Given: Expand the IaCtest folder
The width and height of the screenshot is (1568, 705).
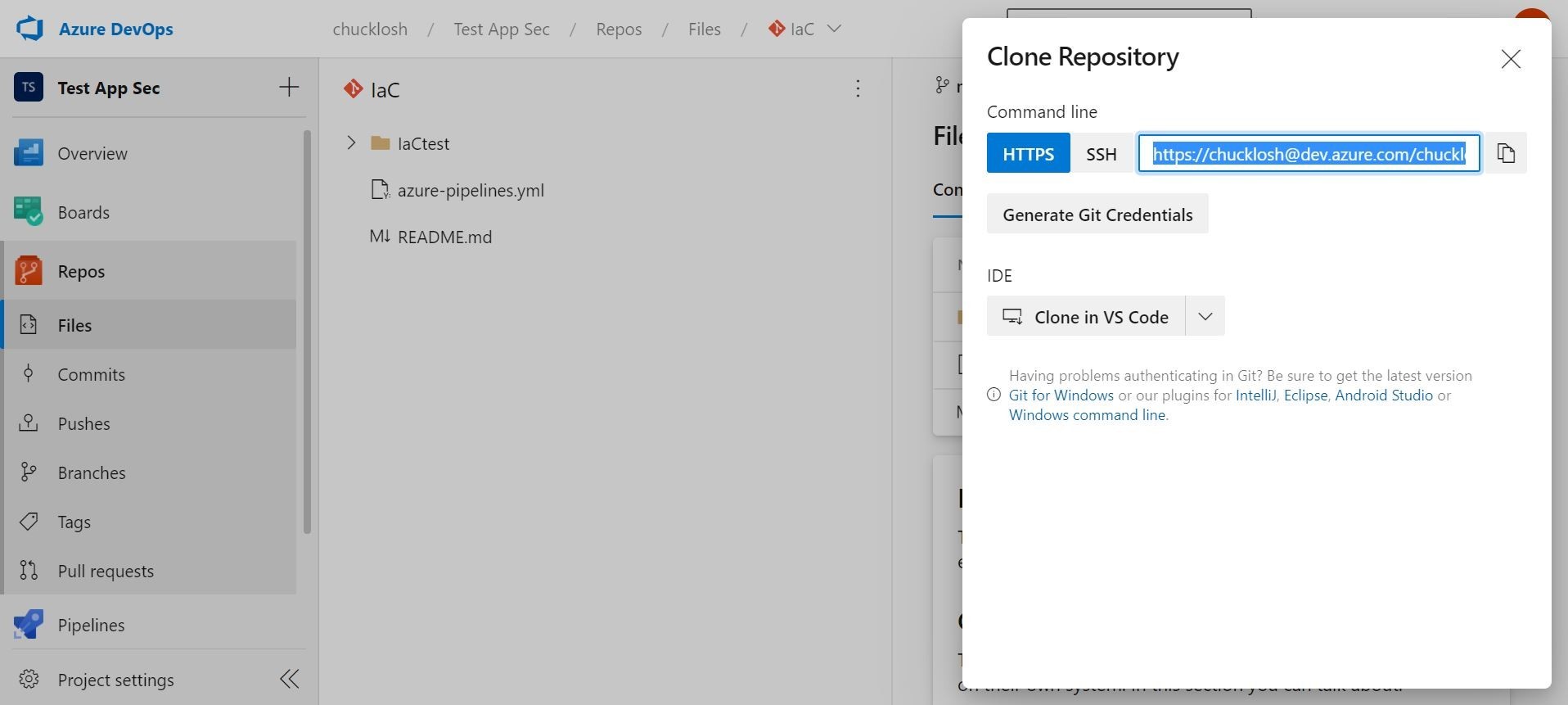Looking at the screenshot, I should click(x=351, y=143).
